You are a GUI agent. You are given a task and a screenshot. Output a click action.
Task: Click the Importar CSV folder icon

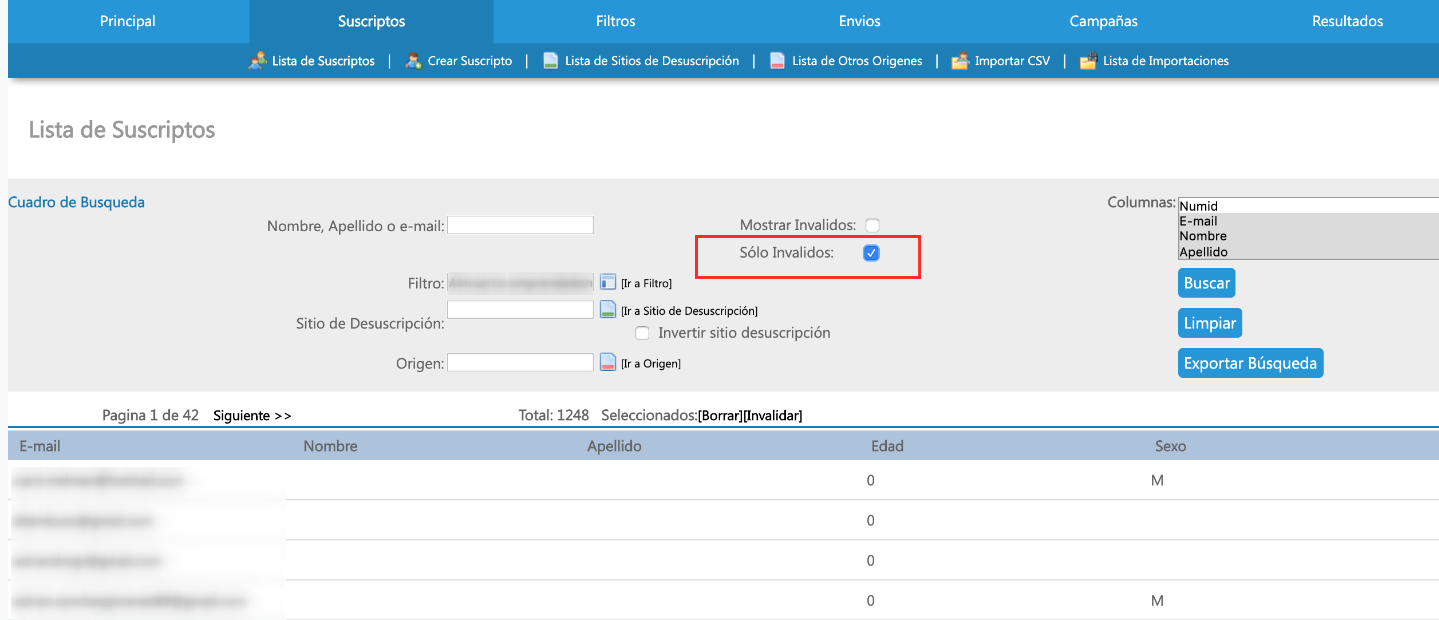[960, 61]
